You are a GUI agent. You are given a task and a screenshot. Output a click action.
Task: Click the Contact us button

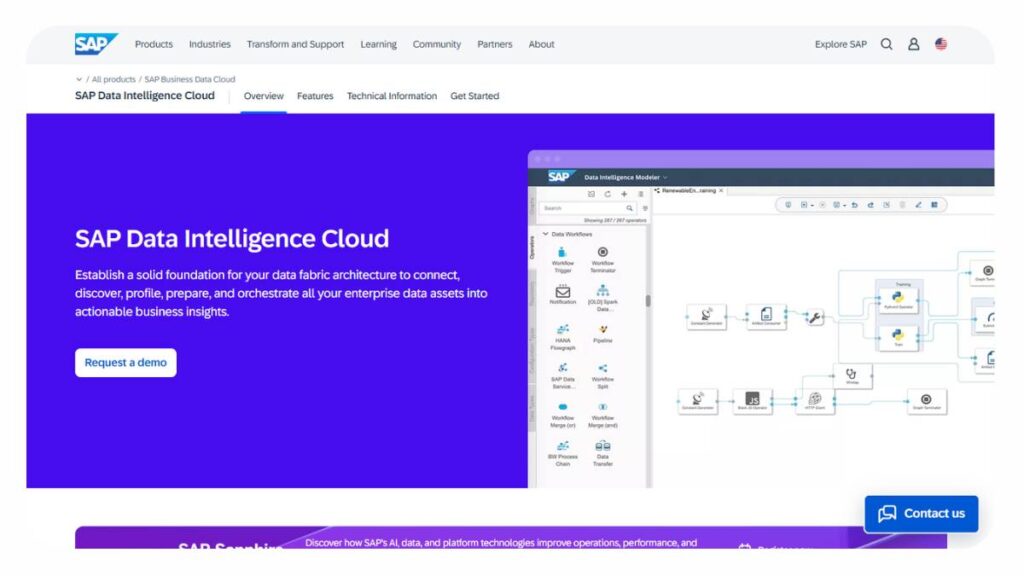coord(921,514)
